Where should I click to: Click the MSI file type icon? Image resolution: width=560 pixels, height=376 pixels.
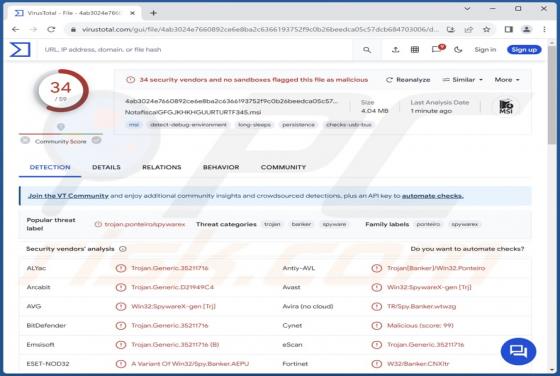506,106
